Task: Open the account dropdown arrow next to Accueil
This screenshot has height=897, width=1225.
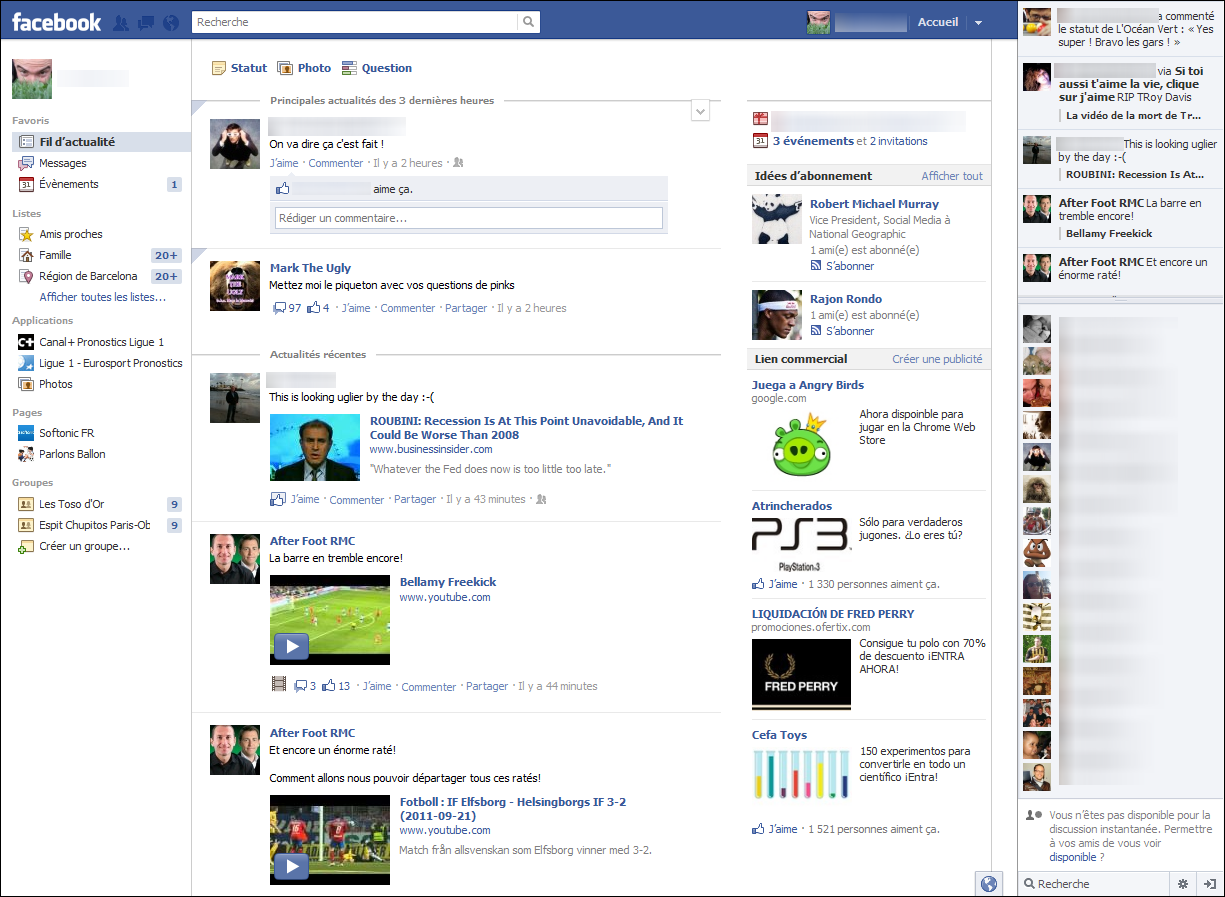Action: (978, 23)
